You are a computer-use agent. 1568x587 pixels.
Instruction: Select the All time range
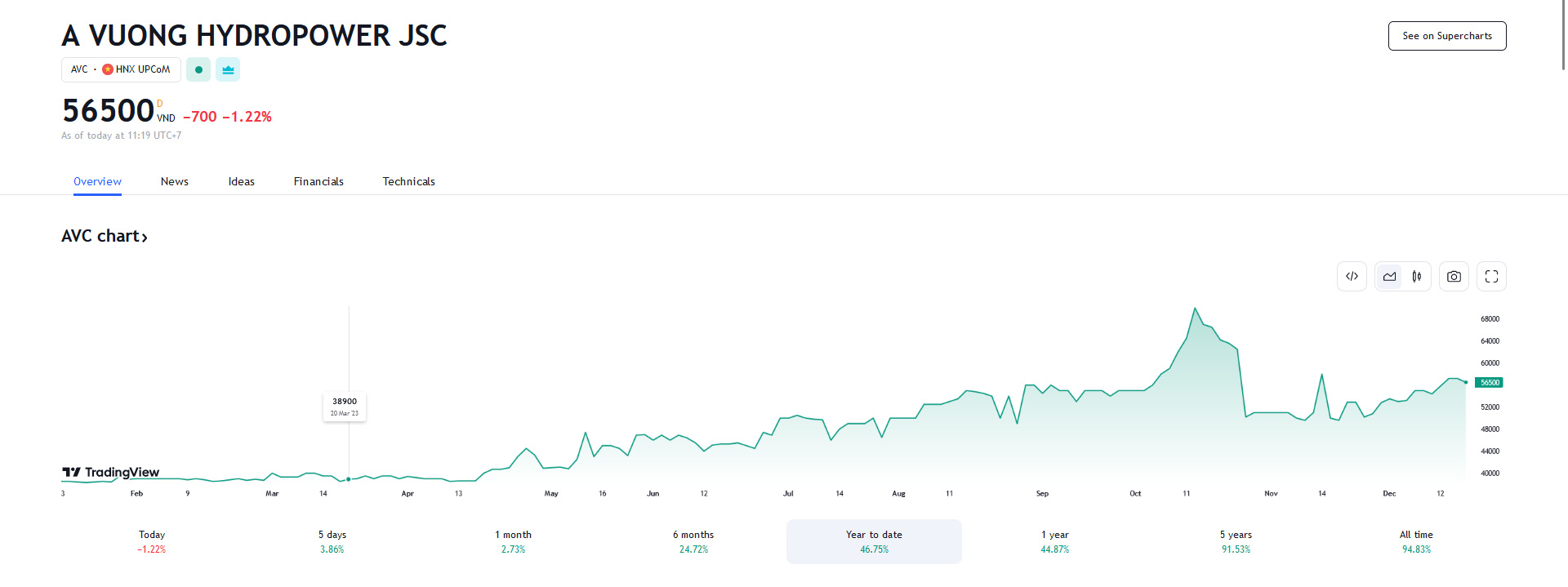tap(1415, 541)
